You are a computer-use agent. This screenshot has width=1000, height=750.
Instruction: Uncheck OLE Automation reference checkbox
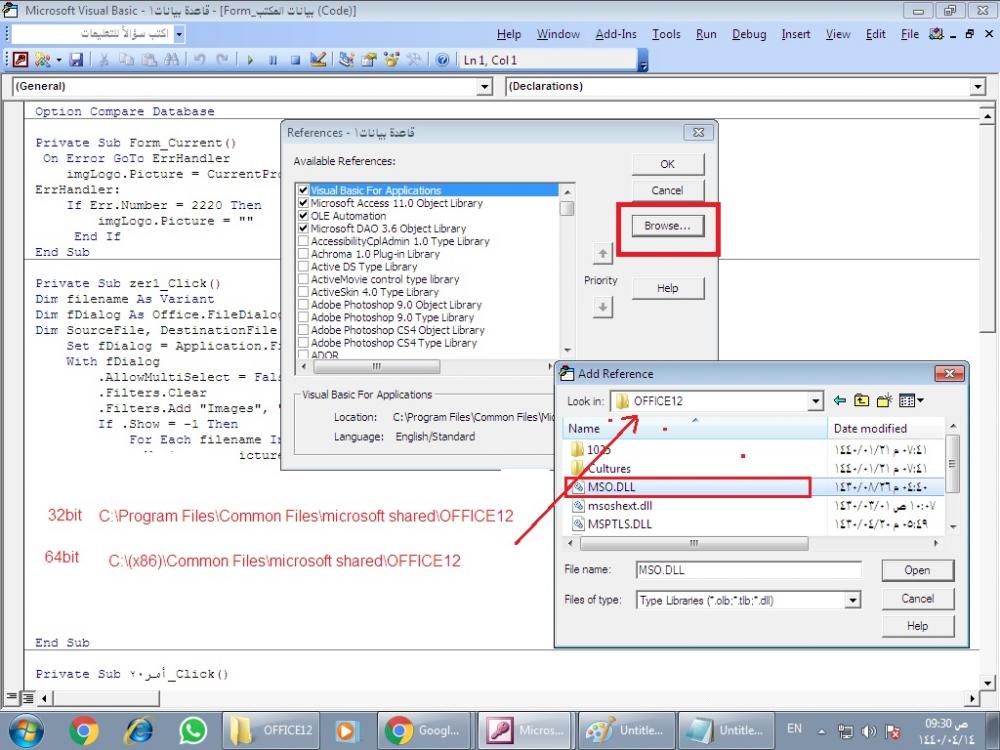pyautogui.click(x=304, y=216)
